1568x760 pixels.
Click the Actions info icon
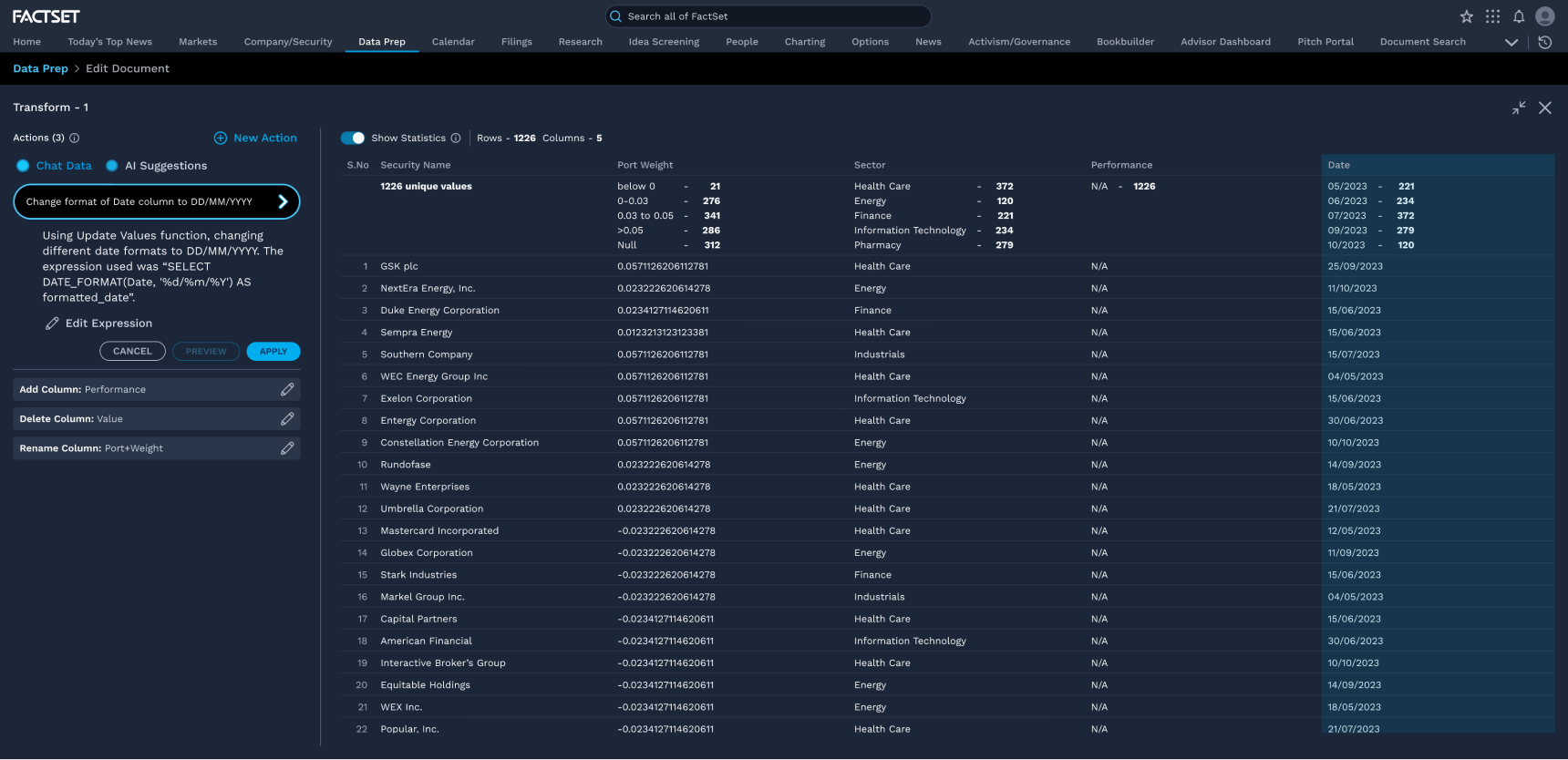[x=75, y=139]
